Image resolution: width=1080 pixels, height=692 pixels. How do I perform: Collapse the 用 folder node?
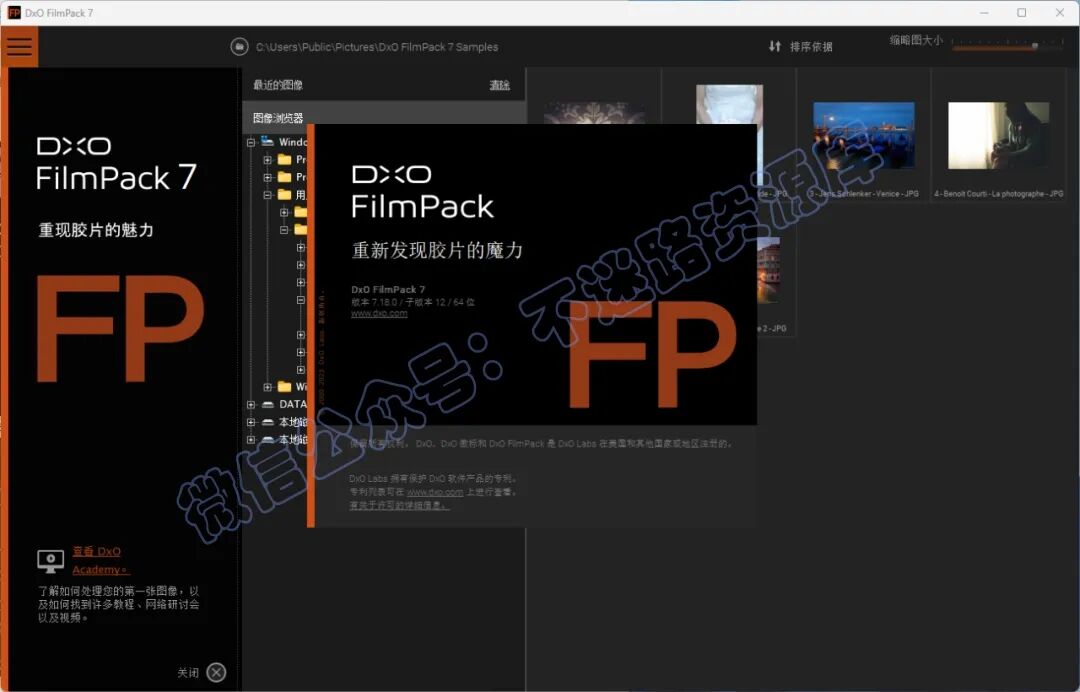(x=267, y=195)
